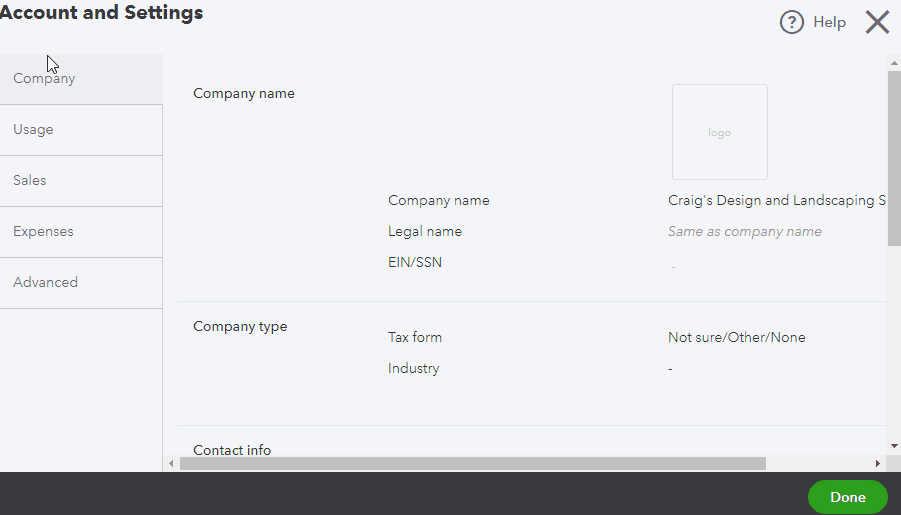Edit the Tax form value Not sure/Other/None

736,337
